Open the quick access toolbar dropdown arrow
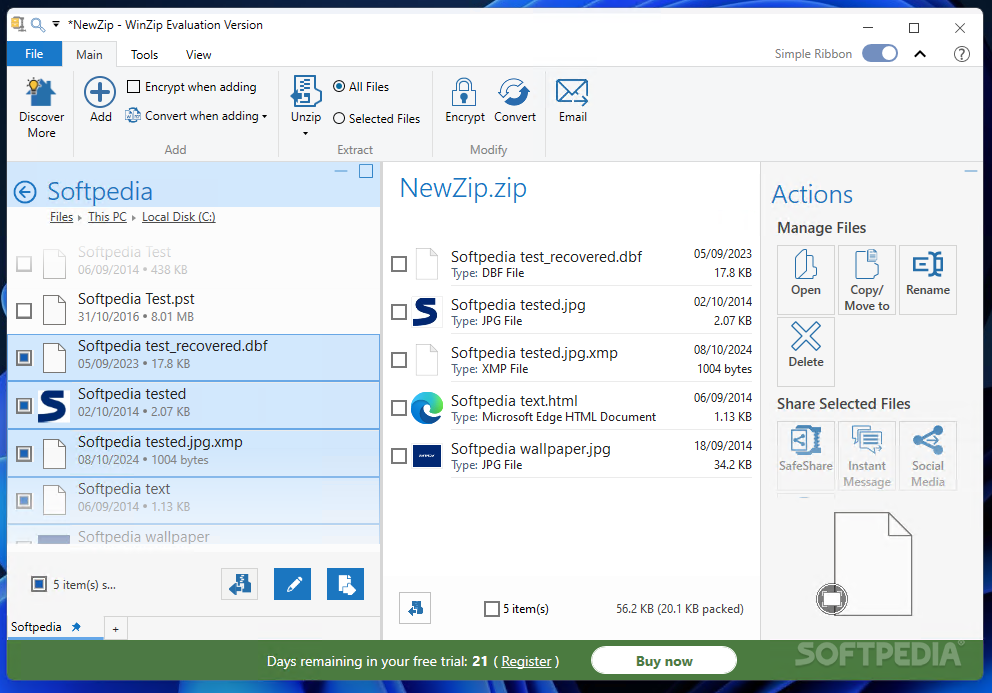Viewport: 992px width, 693px height. point(56,25)
